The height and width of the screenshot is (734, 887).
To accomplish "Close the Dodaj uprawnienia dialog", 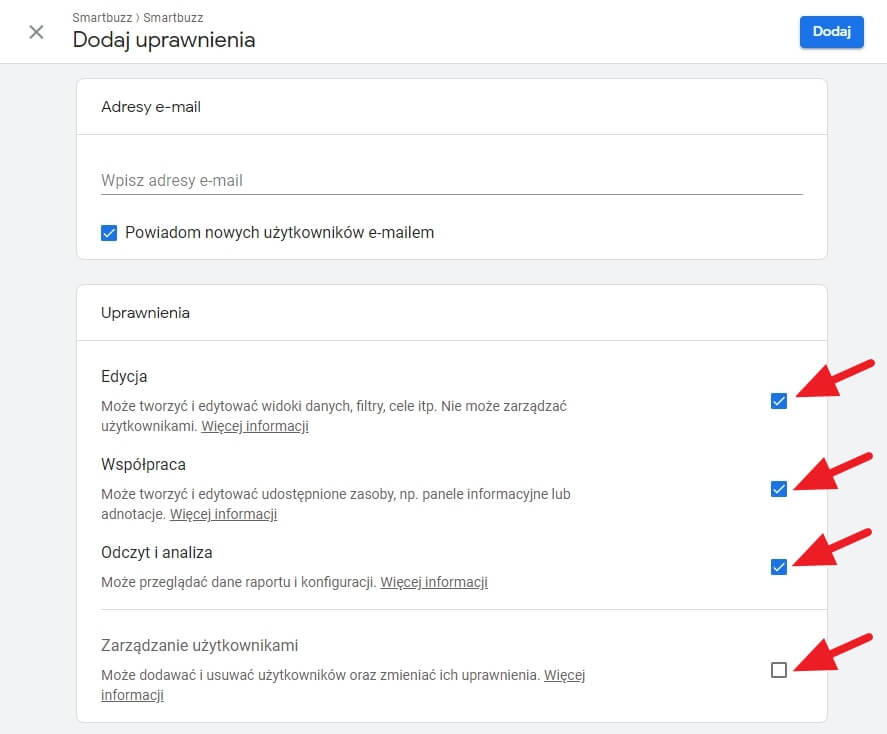I will (x=36, y=32).
